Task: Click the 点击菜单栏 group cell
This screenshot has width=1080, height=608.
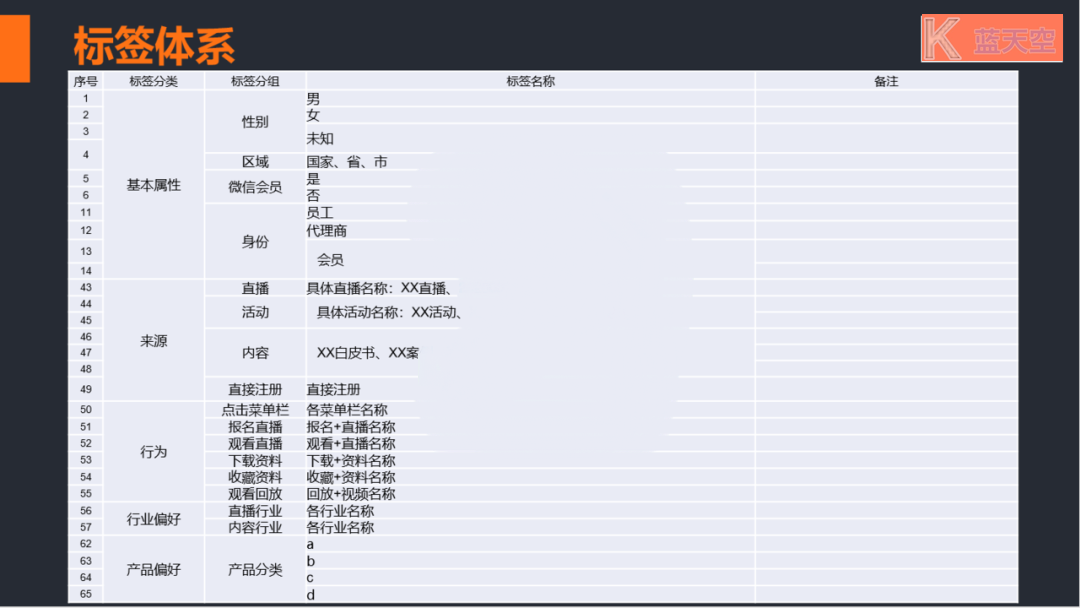Action: pos(255,410)
